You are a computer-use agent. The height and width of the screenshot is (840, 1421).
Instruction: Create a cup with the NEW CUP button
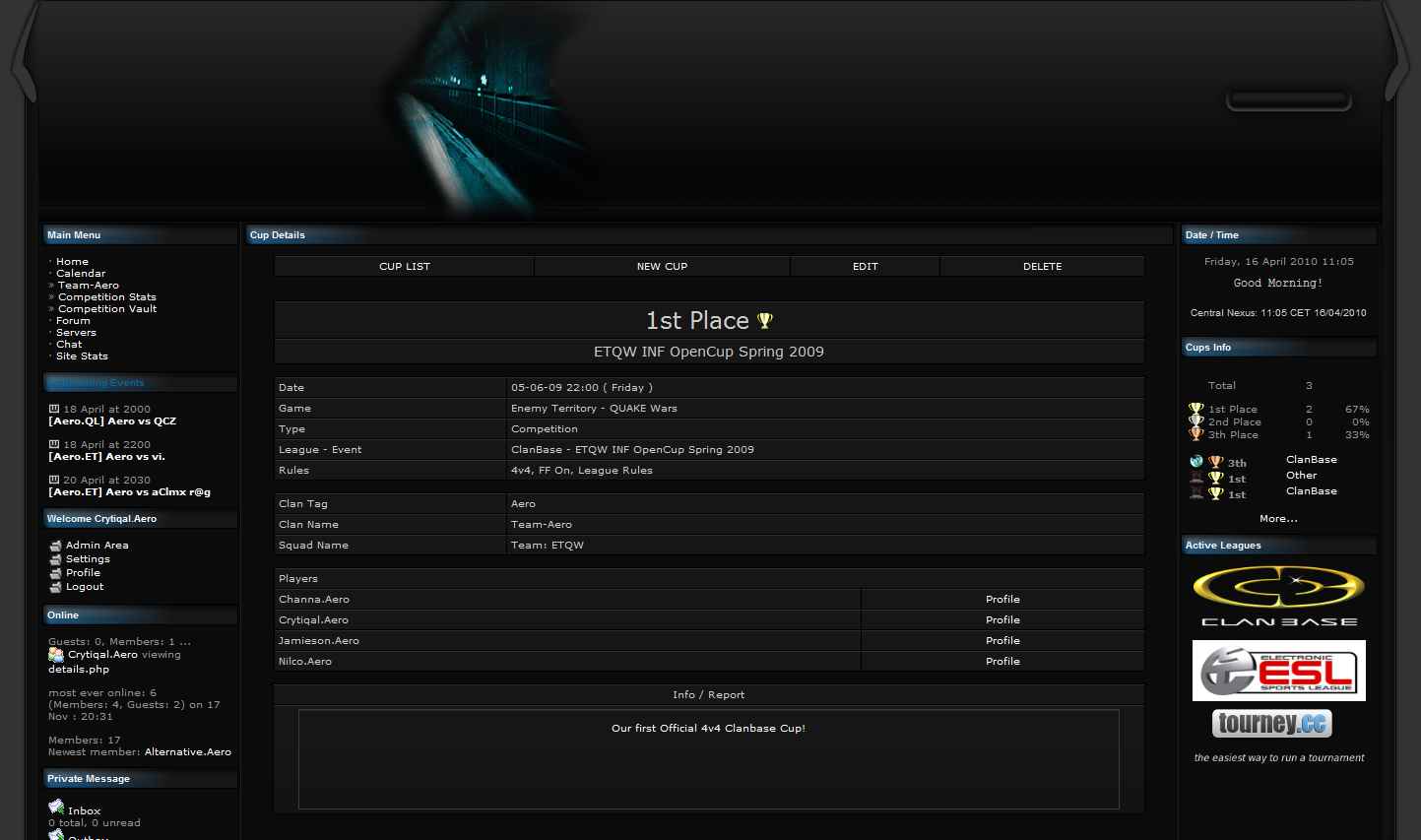662,267
